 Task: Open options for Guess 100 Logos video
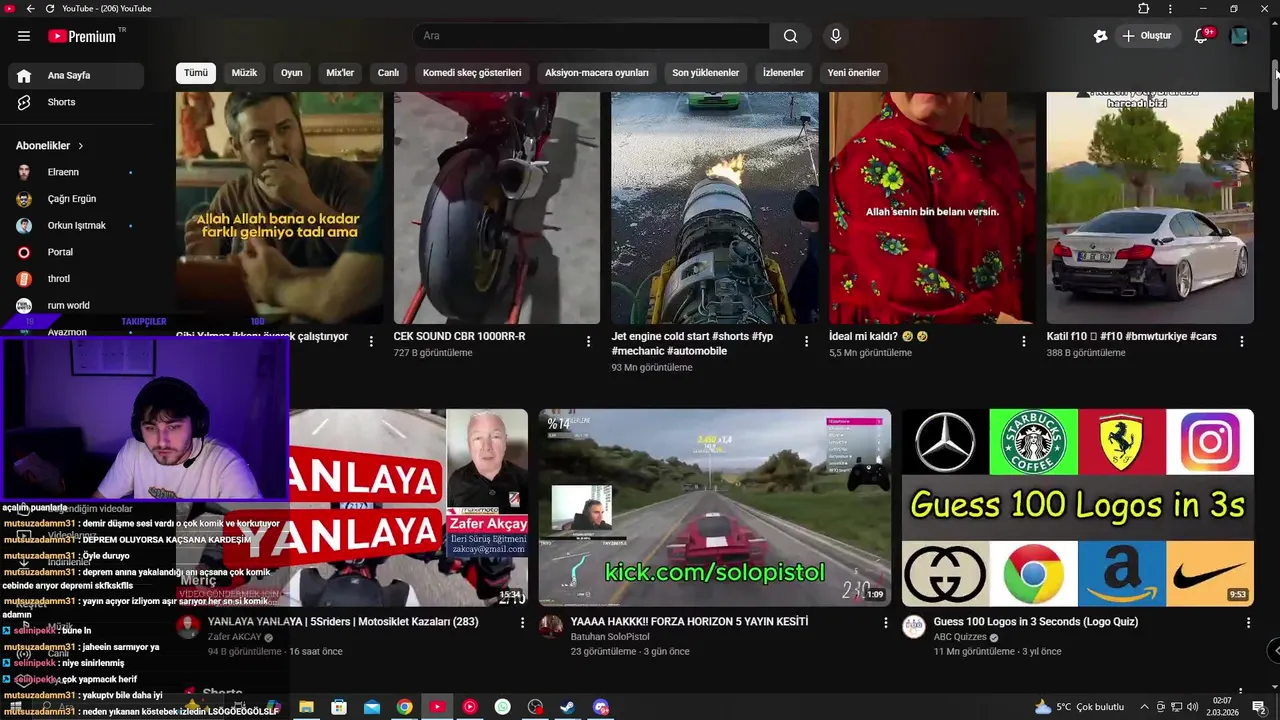1247,622
